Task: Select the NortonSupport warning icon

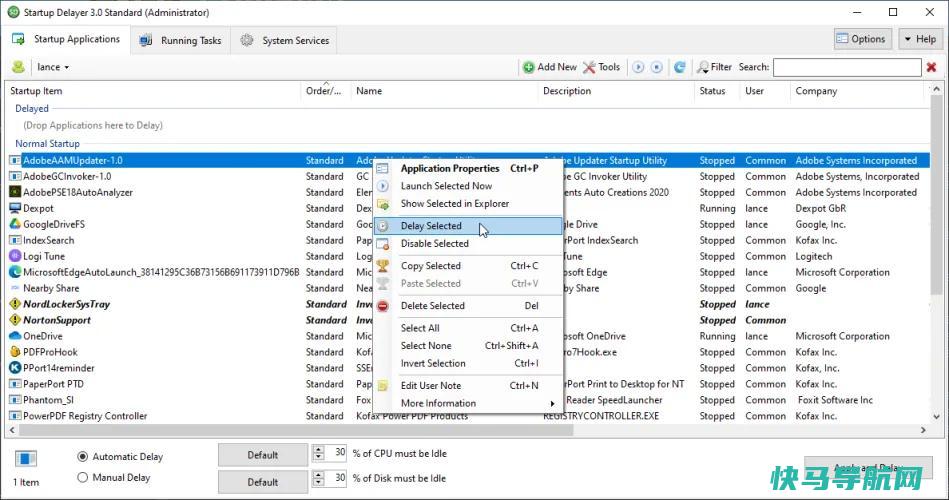Action: coord(15,320)
